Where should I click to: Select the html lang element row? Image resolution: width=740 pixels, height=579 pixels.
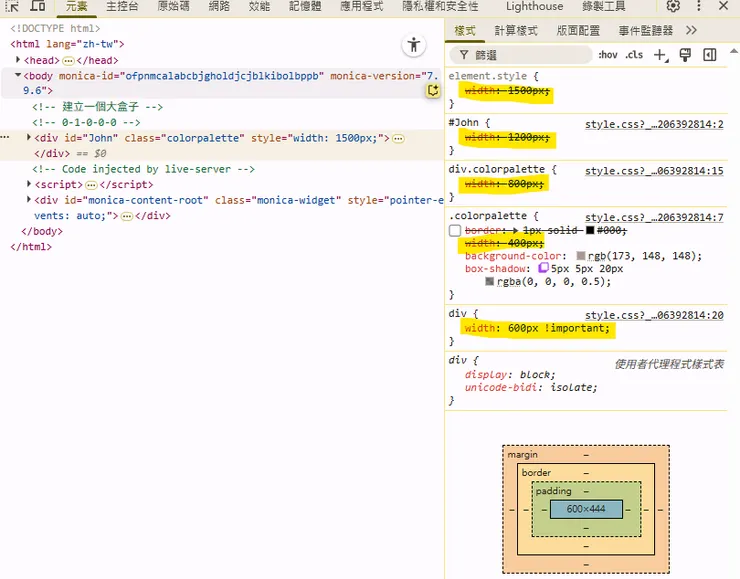tap(67, 44)
